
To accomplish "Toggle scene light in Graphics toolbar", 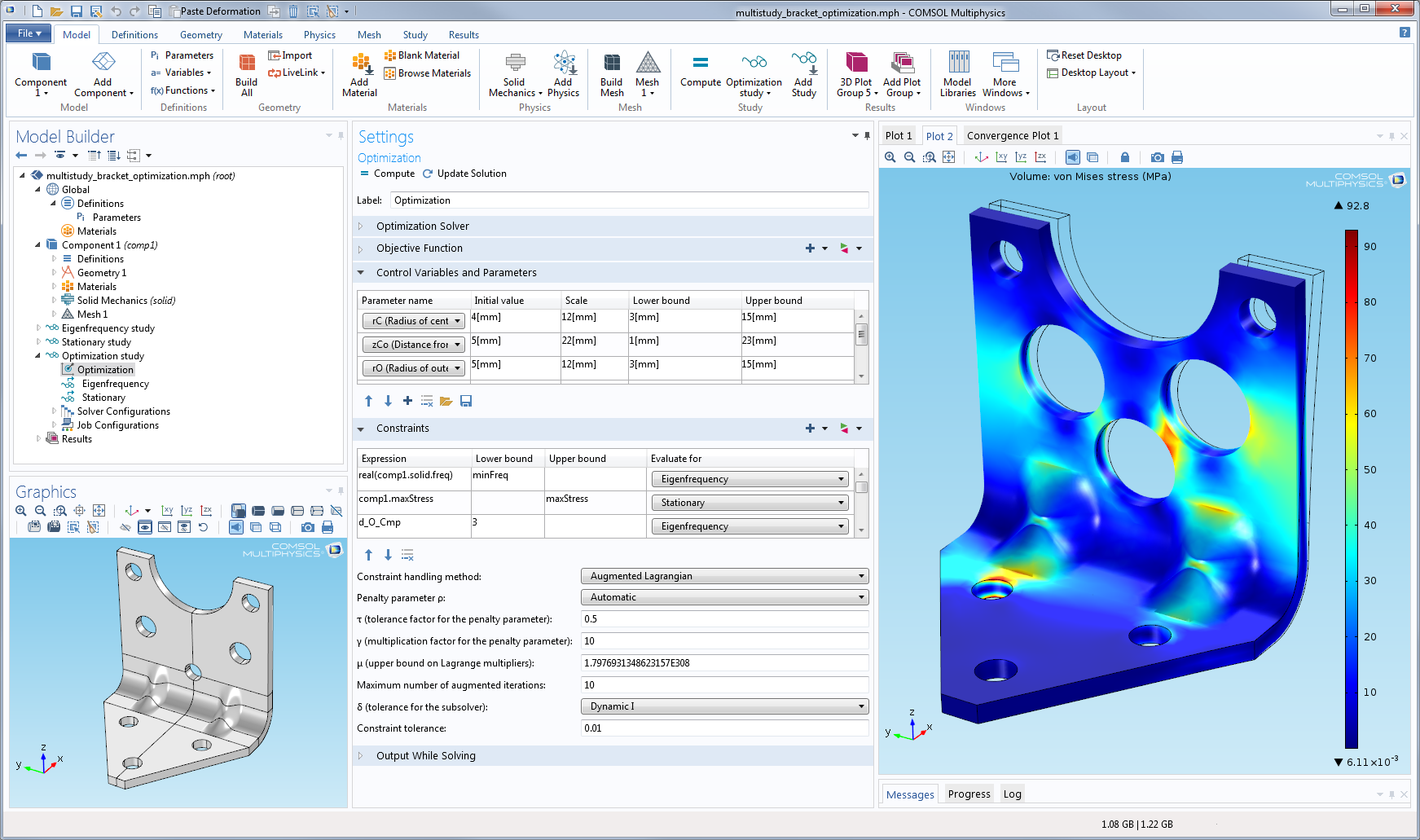I will pos(236,527).
